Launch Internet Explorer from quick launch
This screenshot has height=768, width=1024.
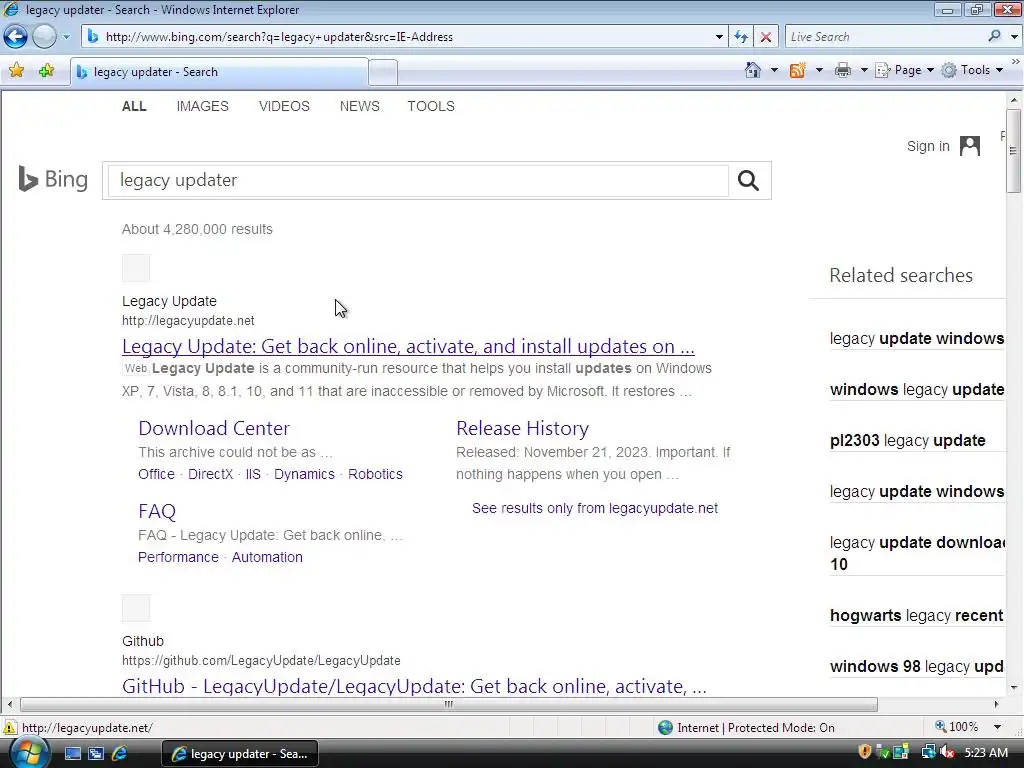pyautogui.click(x=120, y=754)
